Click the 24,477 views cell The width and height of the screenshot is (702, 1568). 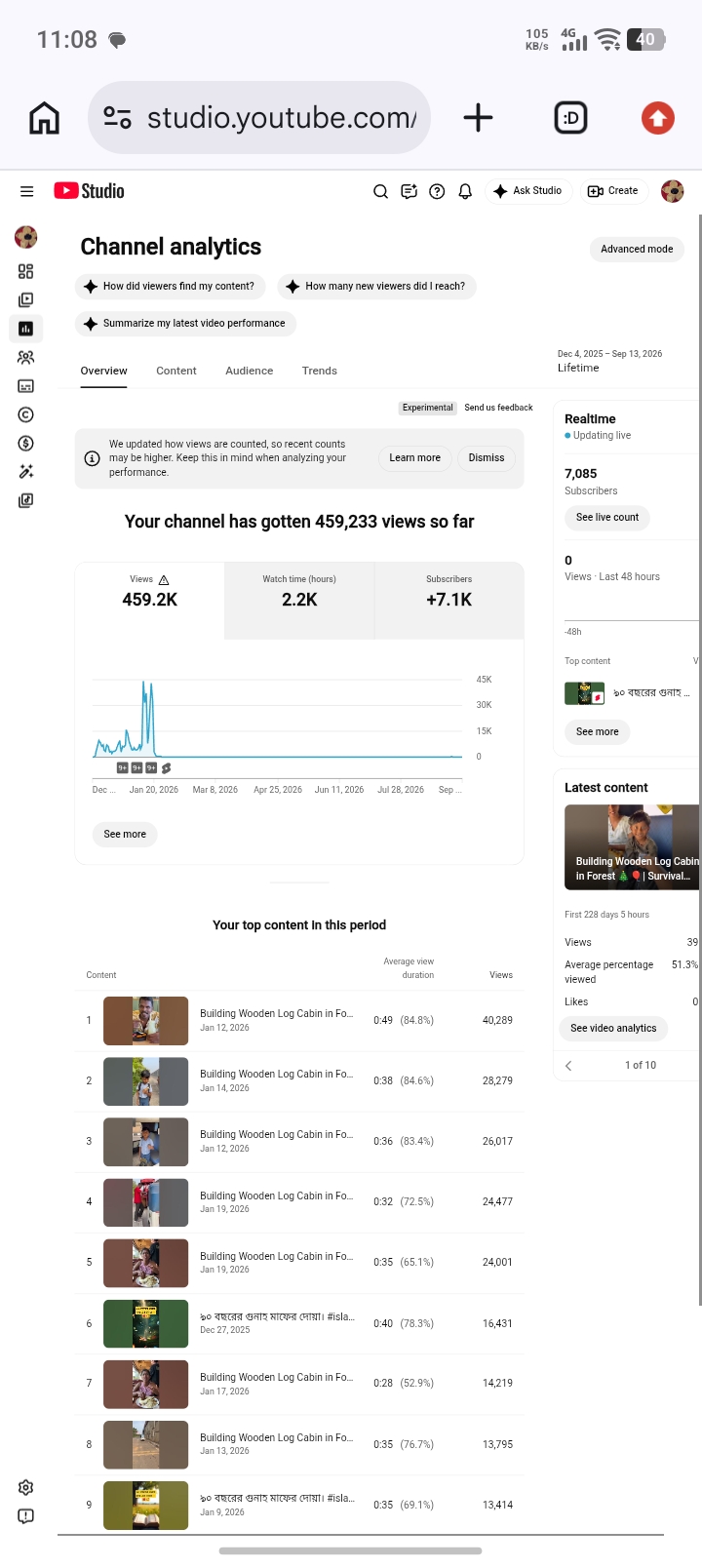coord(497,1202)
